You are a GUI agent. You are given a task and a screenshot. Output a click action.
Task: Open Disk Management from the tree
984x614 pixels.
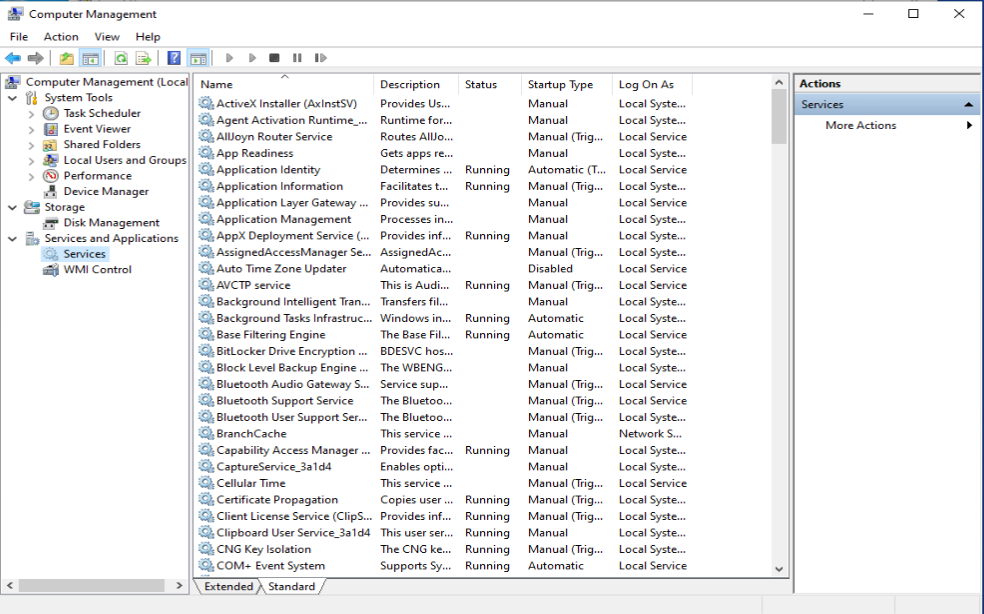(111, 223)
